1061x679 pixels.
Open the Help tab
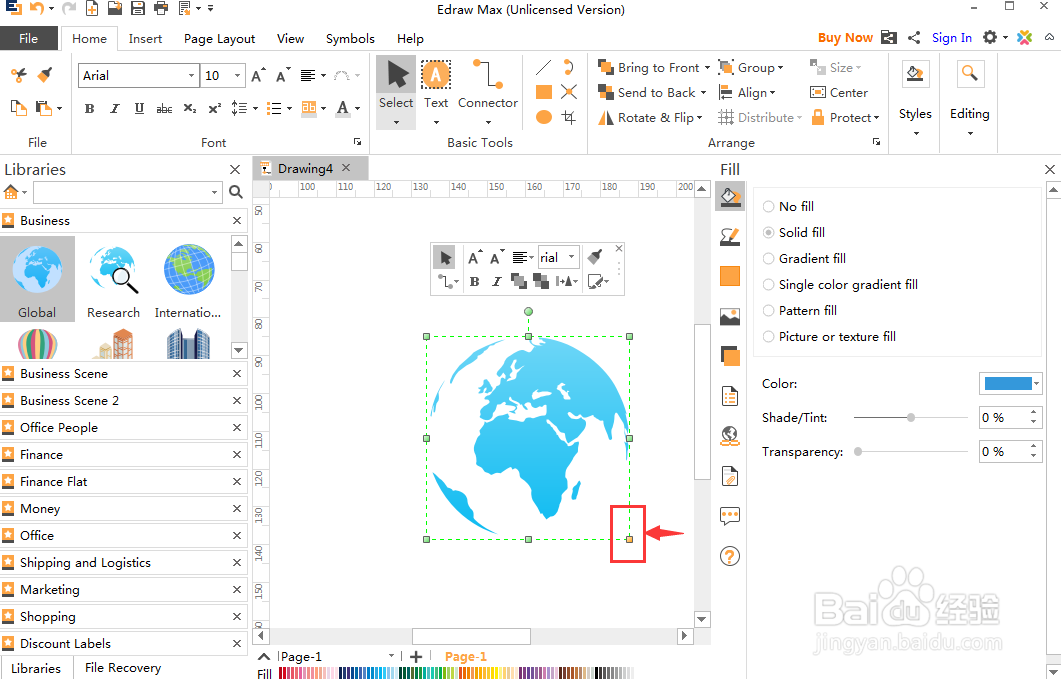pyautogui.click(x=410, y=39)
